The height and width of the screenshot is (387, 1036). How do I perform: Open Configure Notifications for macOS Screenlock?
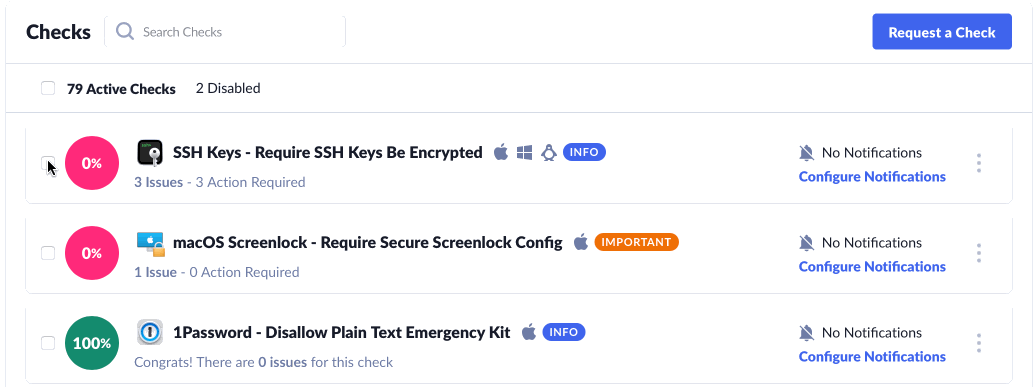[872, 267]
